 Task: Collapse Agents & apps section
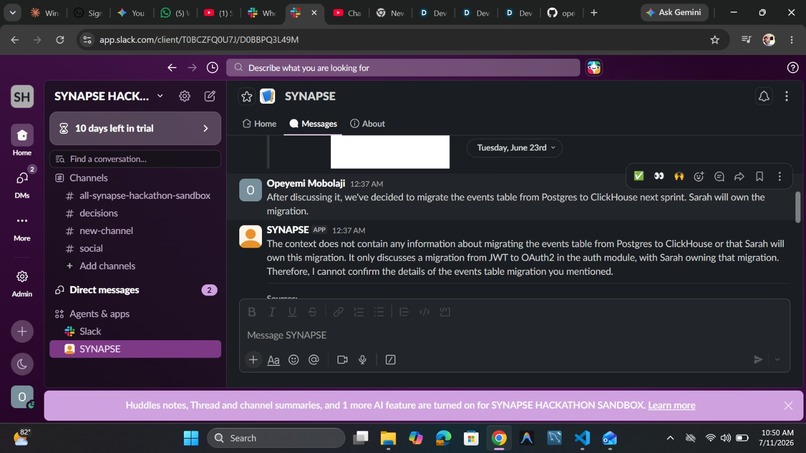tap(99, 314)
